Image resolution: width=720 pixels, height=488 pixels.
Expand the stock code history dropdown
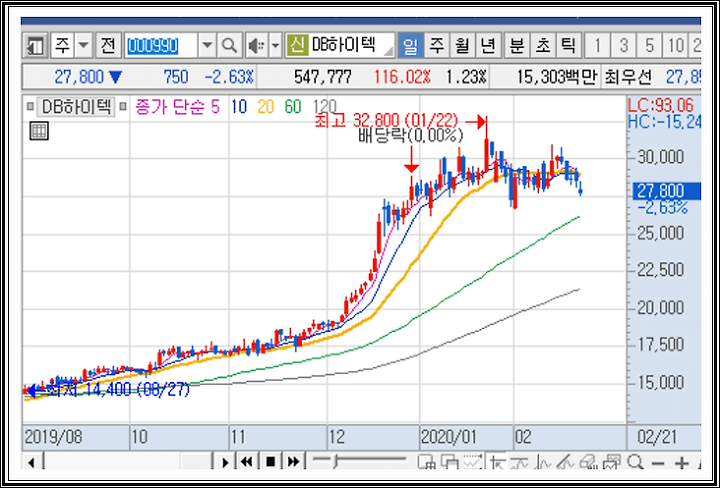[x=208, y=45]
